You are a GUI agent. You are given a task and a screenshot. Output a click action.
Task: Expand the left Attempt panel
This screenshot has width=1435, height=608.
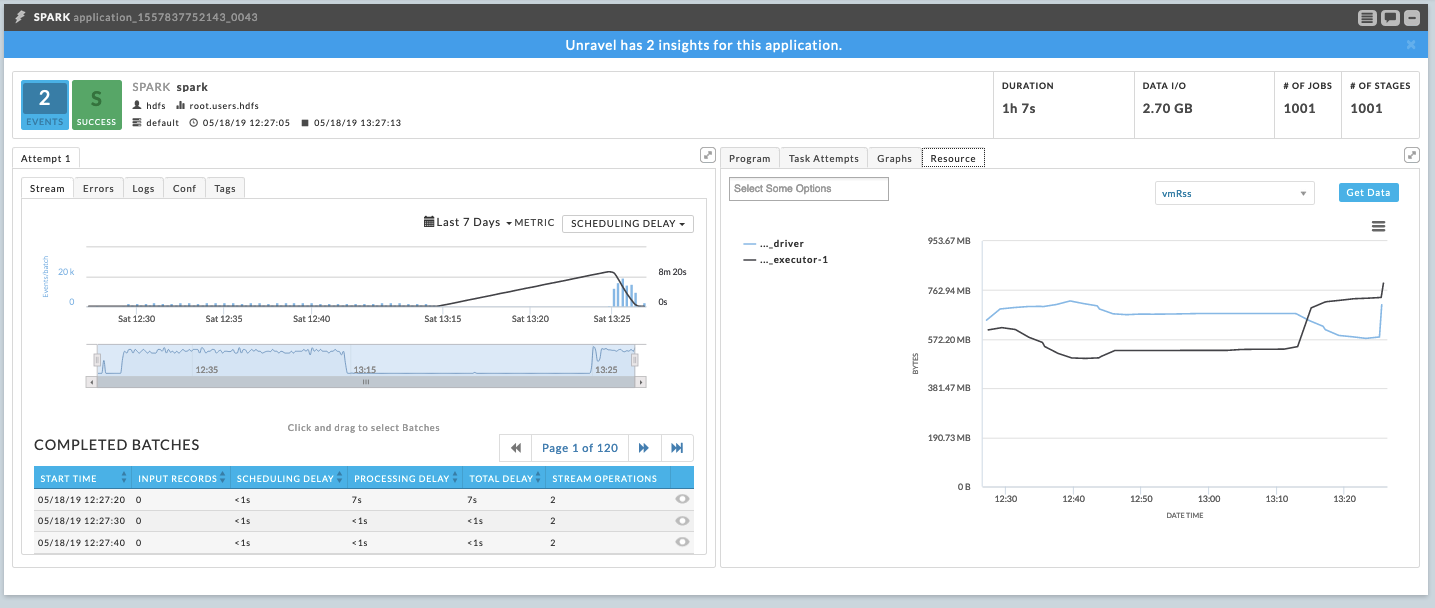click(708, 155)
